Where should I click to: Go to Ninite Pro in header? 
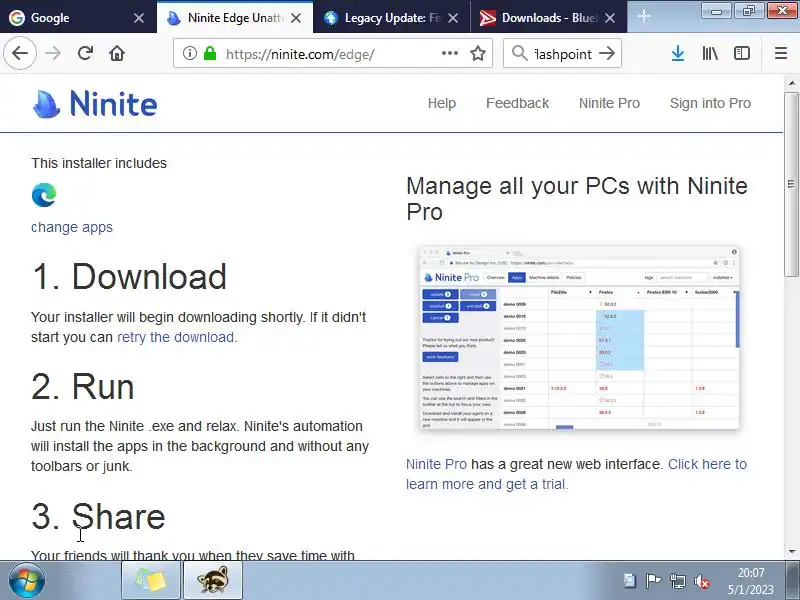pyautogui.click(x=609, y=103)
